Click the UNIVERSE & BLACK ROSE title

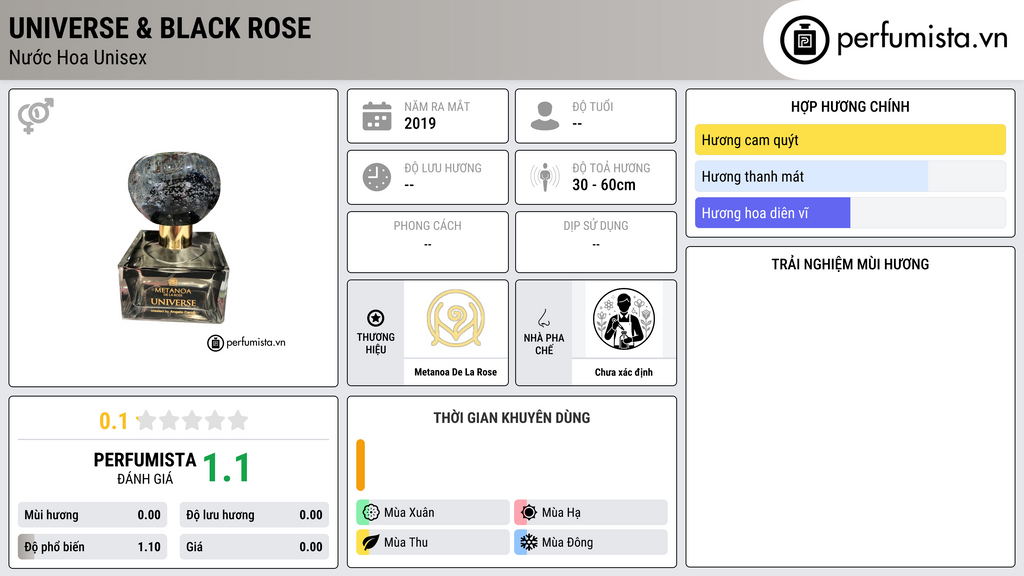pos(160,28)
